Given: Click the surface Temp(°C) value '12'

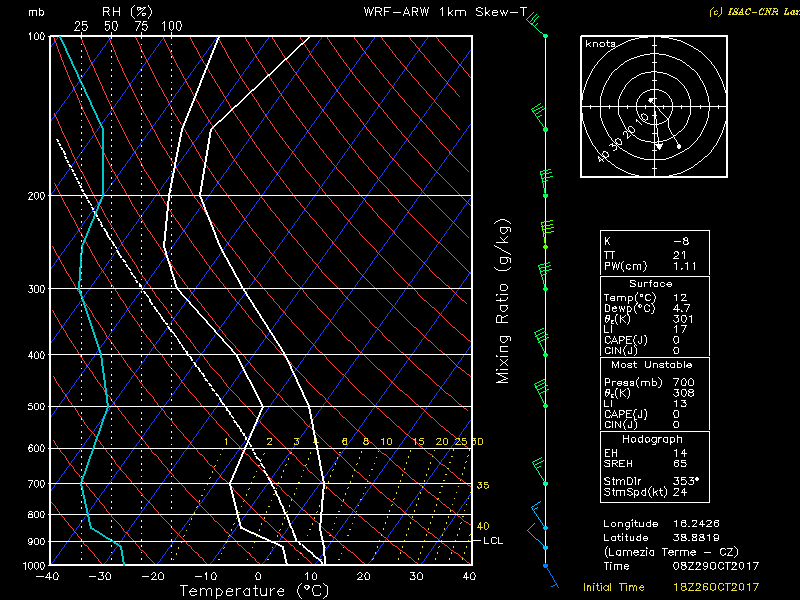Looking at the screenshot, I should click(680, 297).
